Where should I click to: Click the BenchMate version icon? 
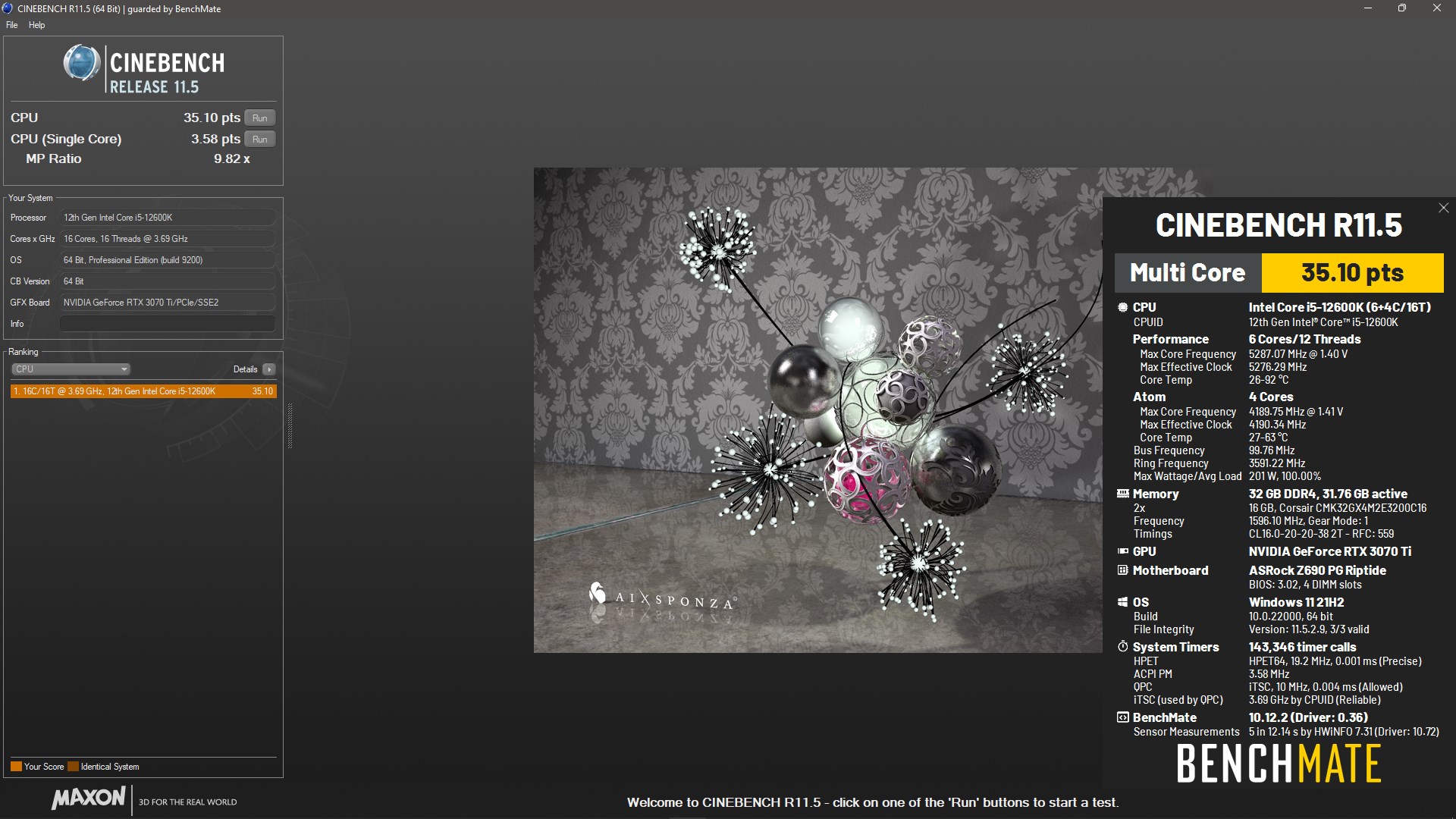[x=1122, y=717]
